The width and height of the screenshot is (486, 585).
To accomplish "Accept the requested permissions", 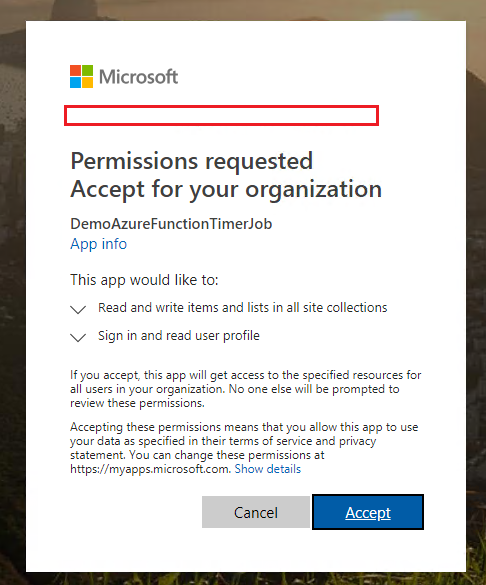I will [368, 512].
